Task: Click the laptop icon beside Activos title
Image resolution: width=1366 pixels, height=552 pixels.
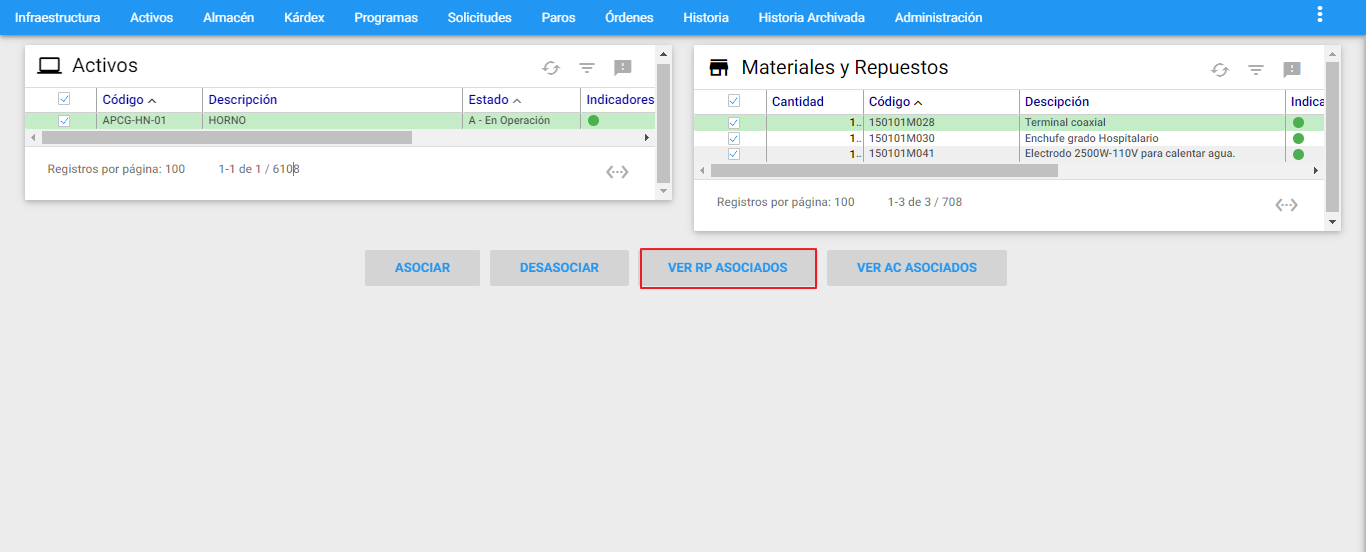Action: point(49,66)
